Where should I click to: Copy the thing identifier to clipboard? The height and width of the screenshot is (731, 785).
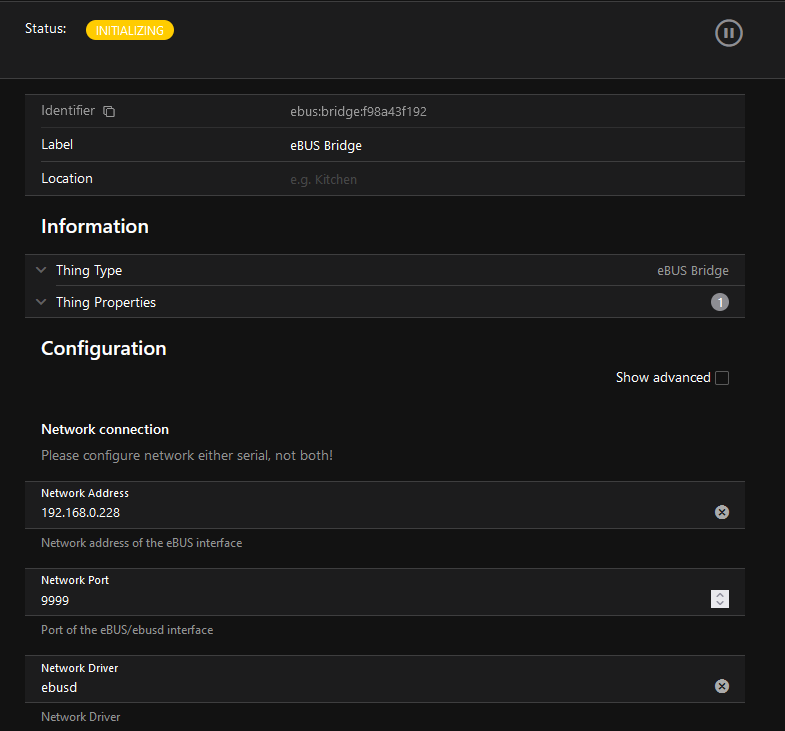click(x=109, y=111)
